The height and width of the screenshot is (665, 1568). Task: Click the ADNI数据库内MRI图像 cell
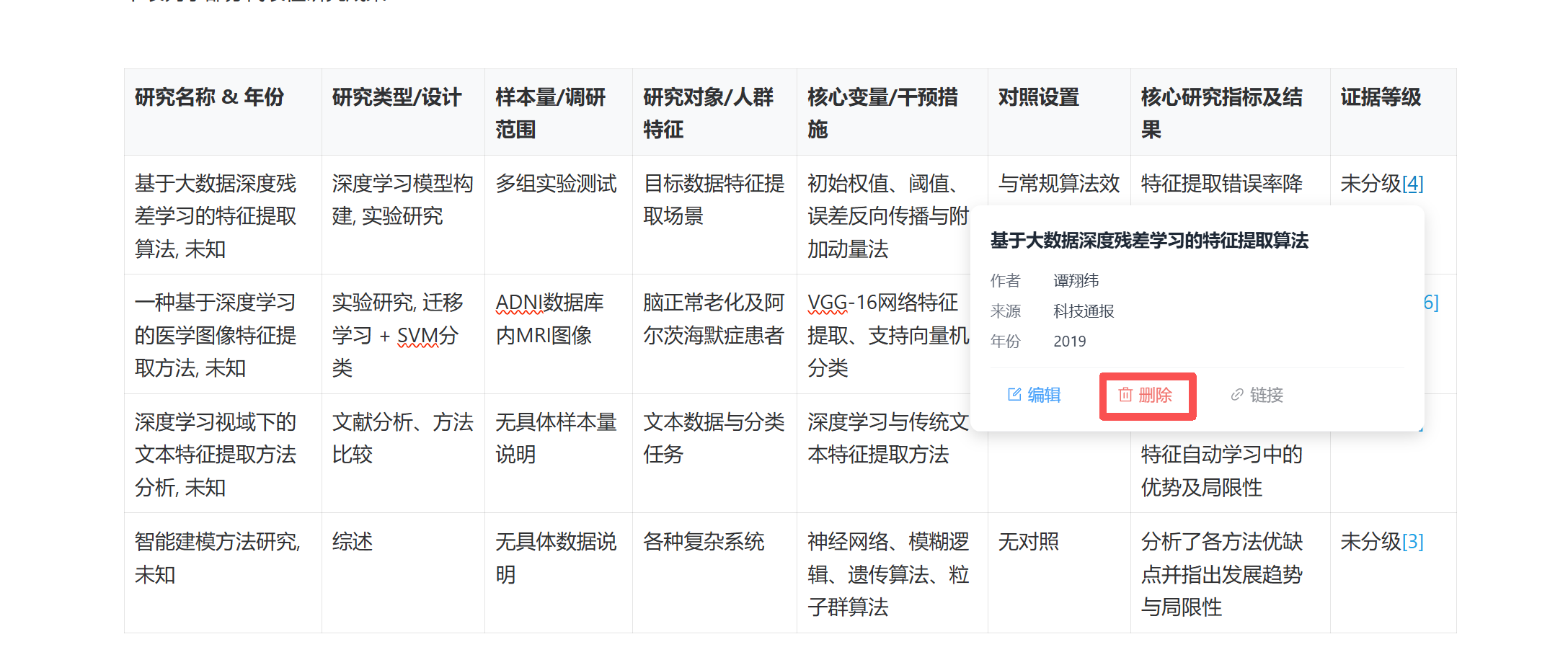tap(549, 318)
